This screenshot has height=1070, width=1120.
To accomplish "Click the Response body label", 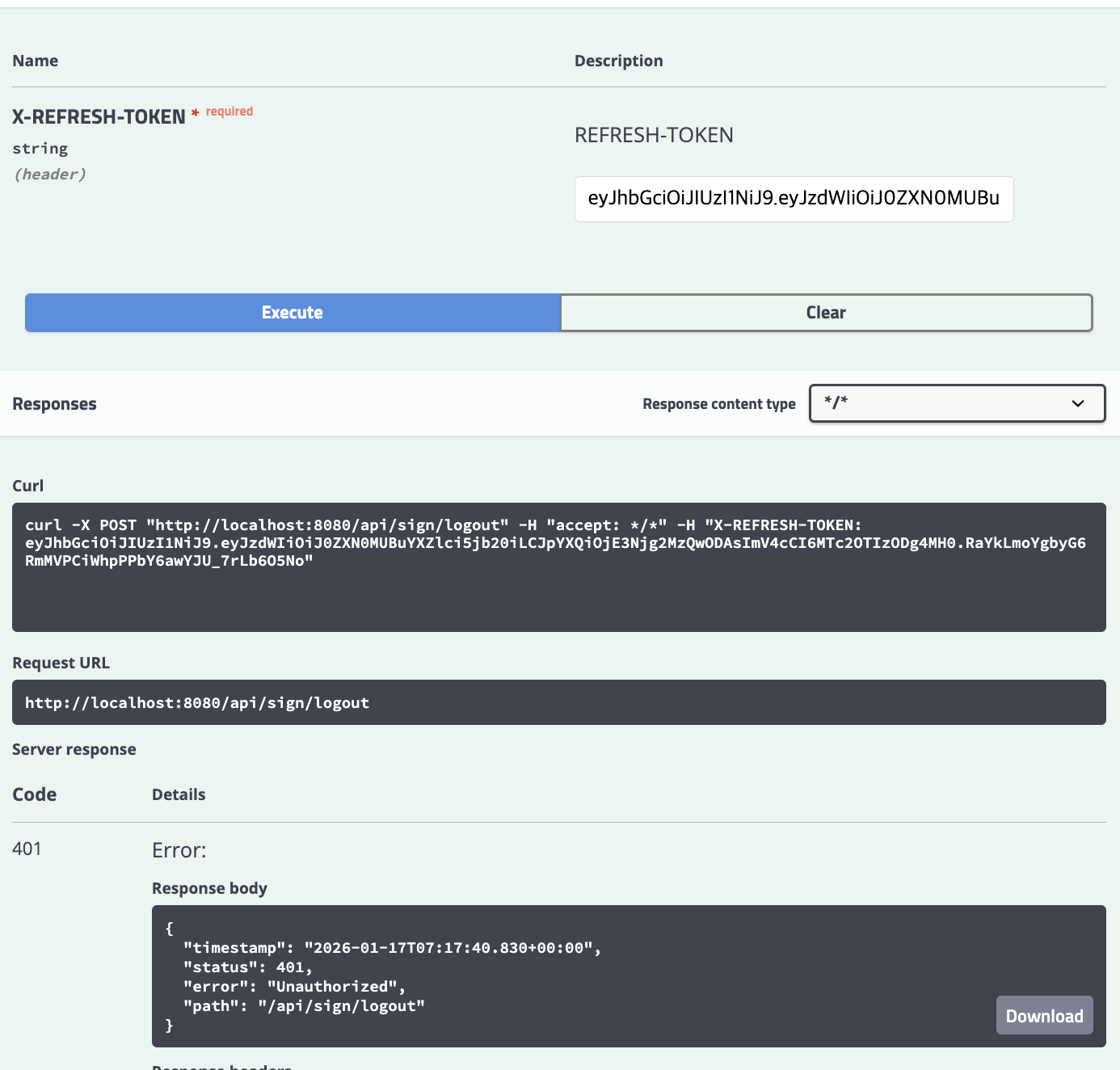I will (x=209, y=888).
